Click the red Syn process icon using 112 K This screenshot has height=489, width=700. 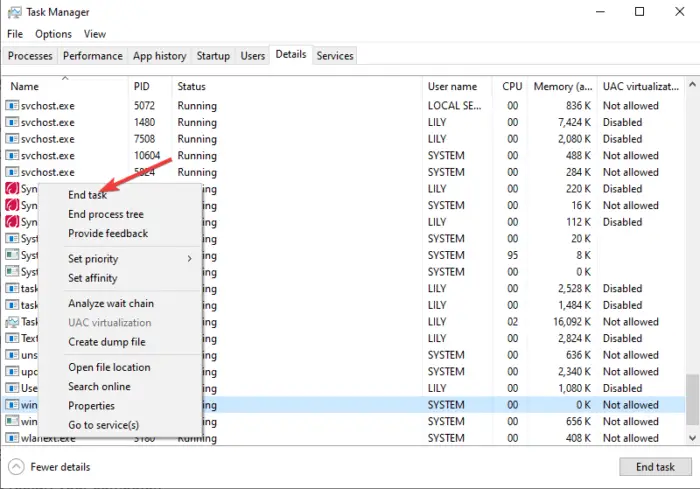point(12,222)
